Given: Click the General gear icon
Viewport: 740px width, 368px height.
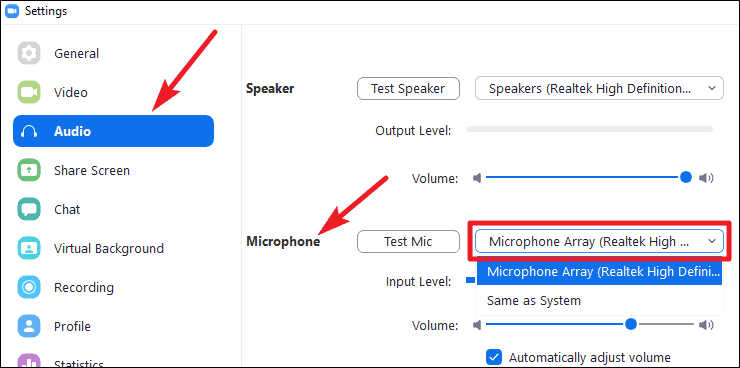Looking at the screenshot, I should [x=29, y=53].
